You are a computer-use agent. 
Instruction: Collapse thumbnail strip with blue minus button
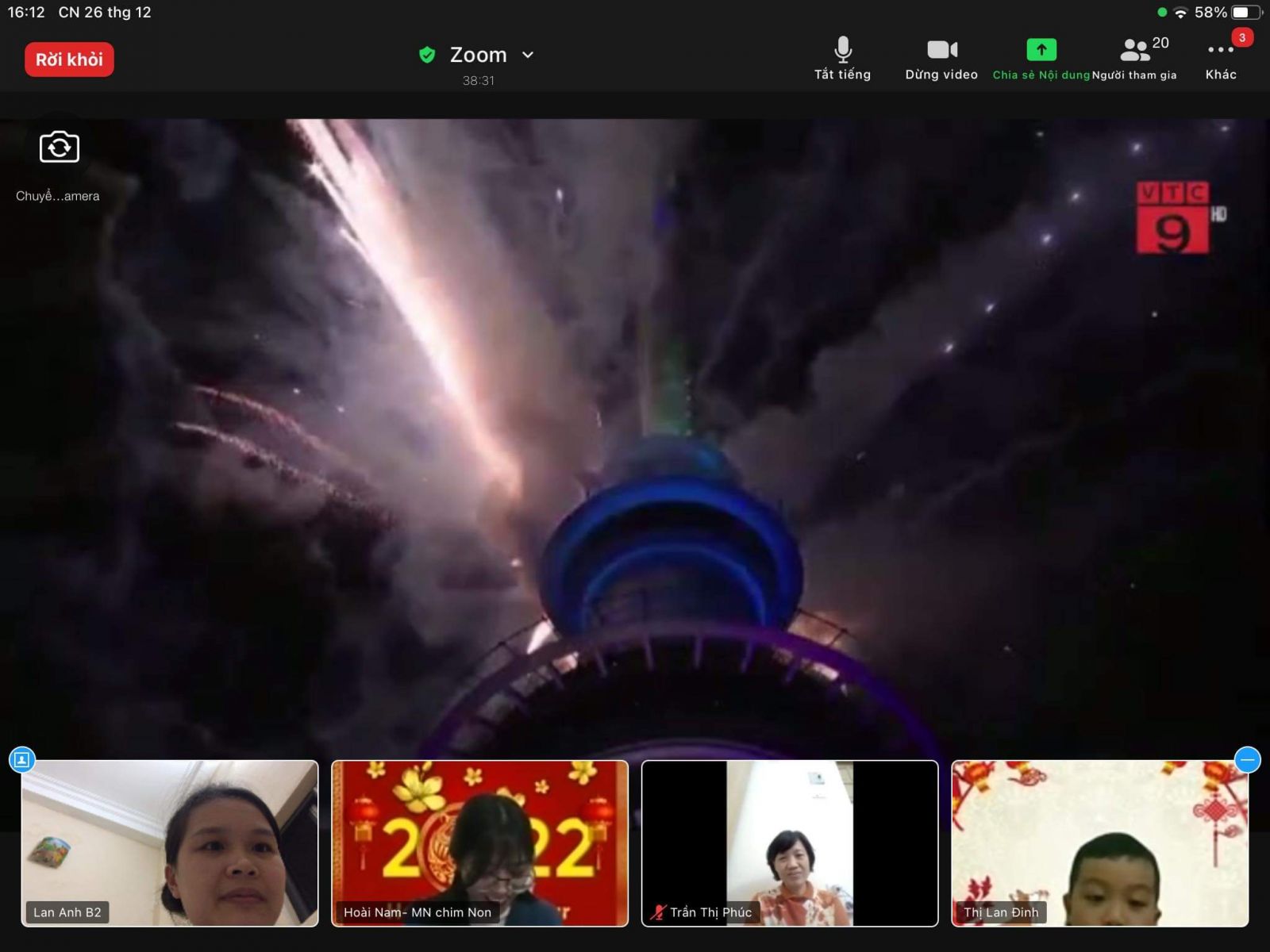tap(1247, 760)
